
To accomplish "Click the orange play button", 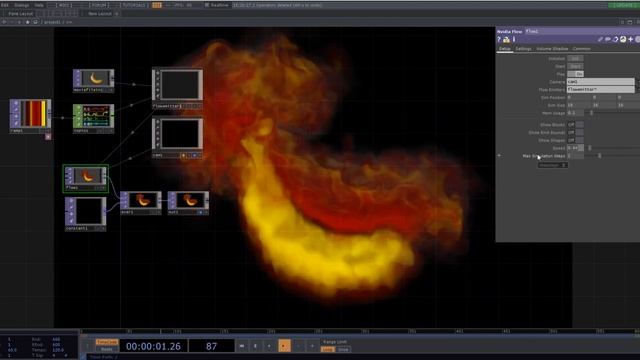I will point(284,346).
